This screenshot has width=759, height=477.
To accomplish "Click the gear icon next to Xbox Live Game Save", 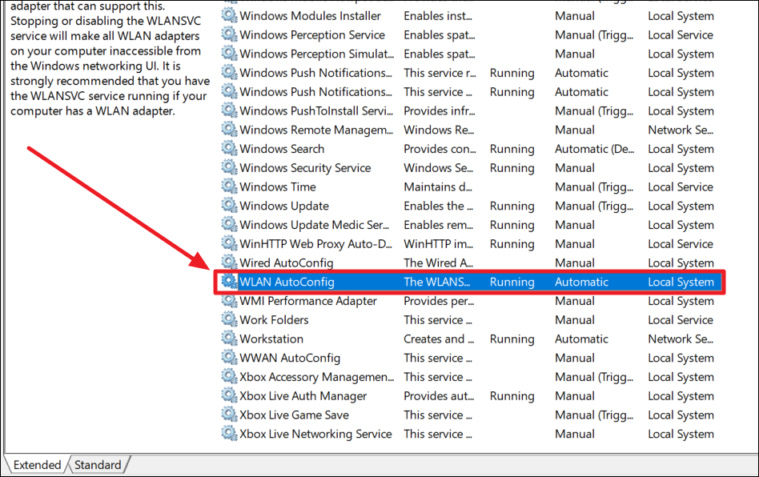I will pyautogui.click(x=229, y=415).
